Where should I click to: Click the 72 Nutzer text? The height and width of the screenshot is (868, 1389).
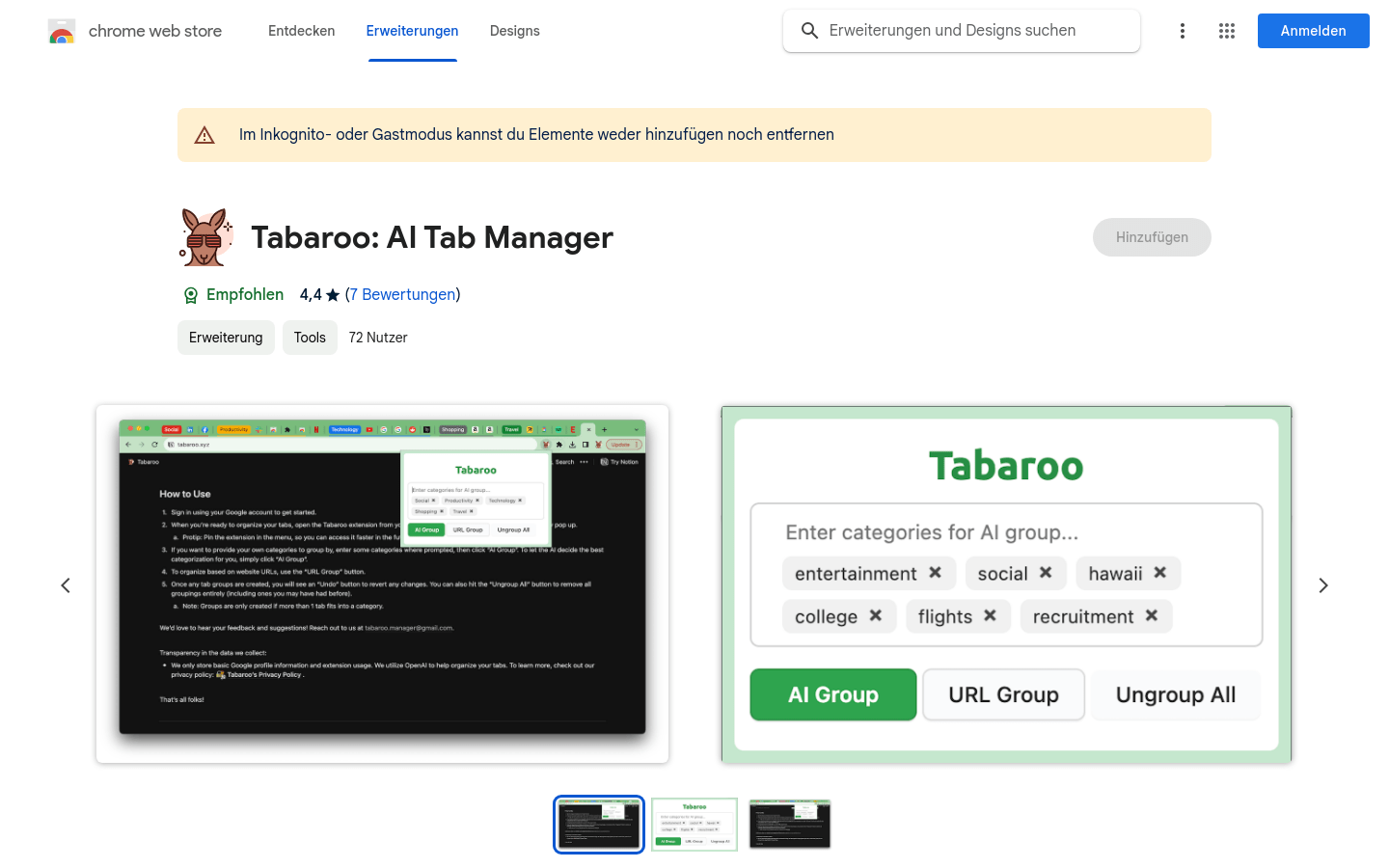pos(378,338)
